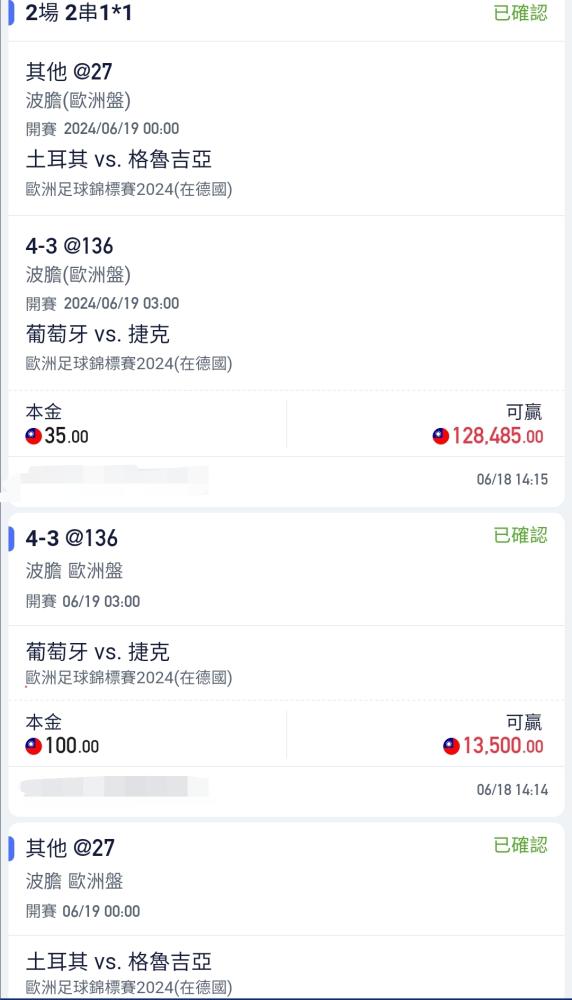Click the 06/18 14:15 bet timestamp
Viewport: 572px width, 1000px height.
click(512, 480)
